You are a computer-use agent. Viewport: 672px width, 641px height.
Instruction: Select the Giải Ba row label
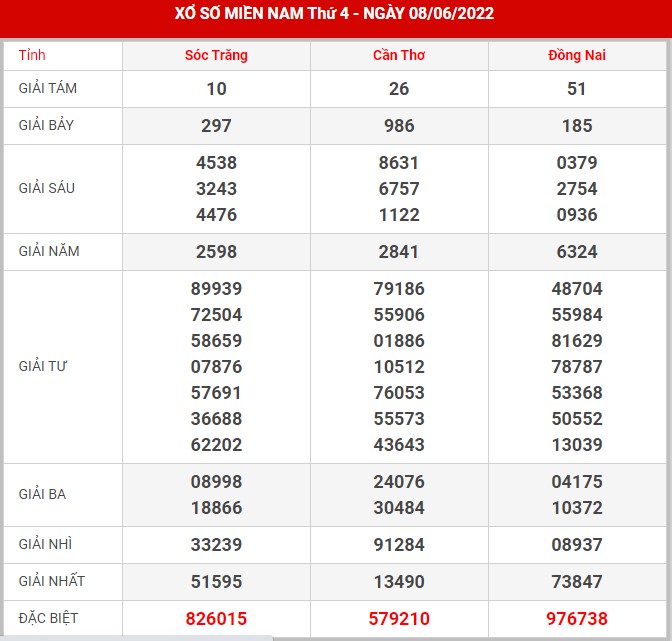pos(42,494)
